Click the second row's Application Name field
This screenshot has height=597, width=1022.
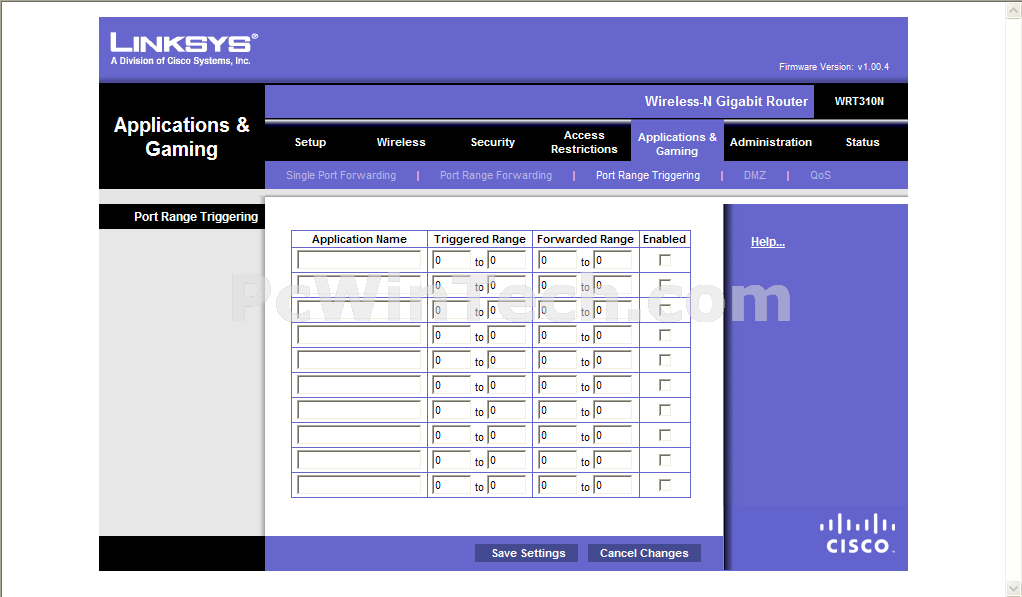click(359, 285)
